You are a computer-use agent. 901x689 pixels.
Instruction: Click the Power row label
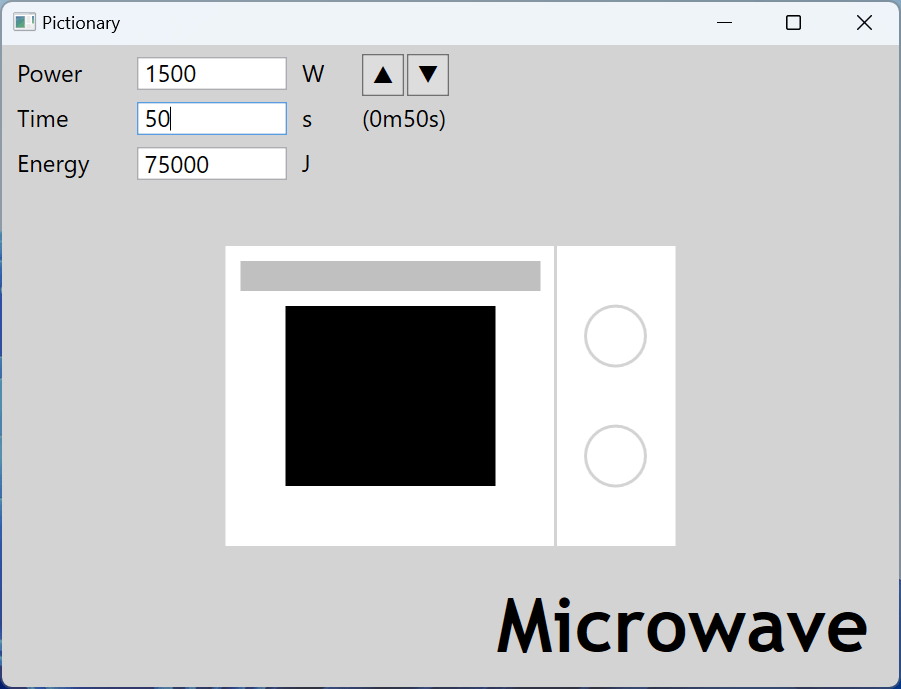pyautogui.click(x=48, y=73)
